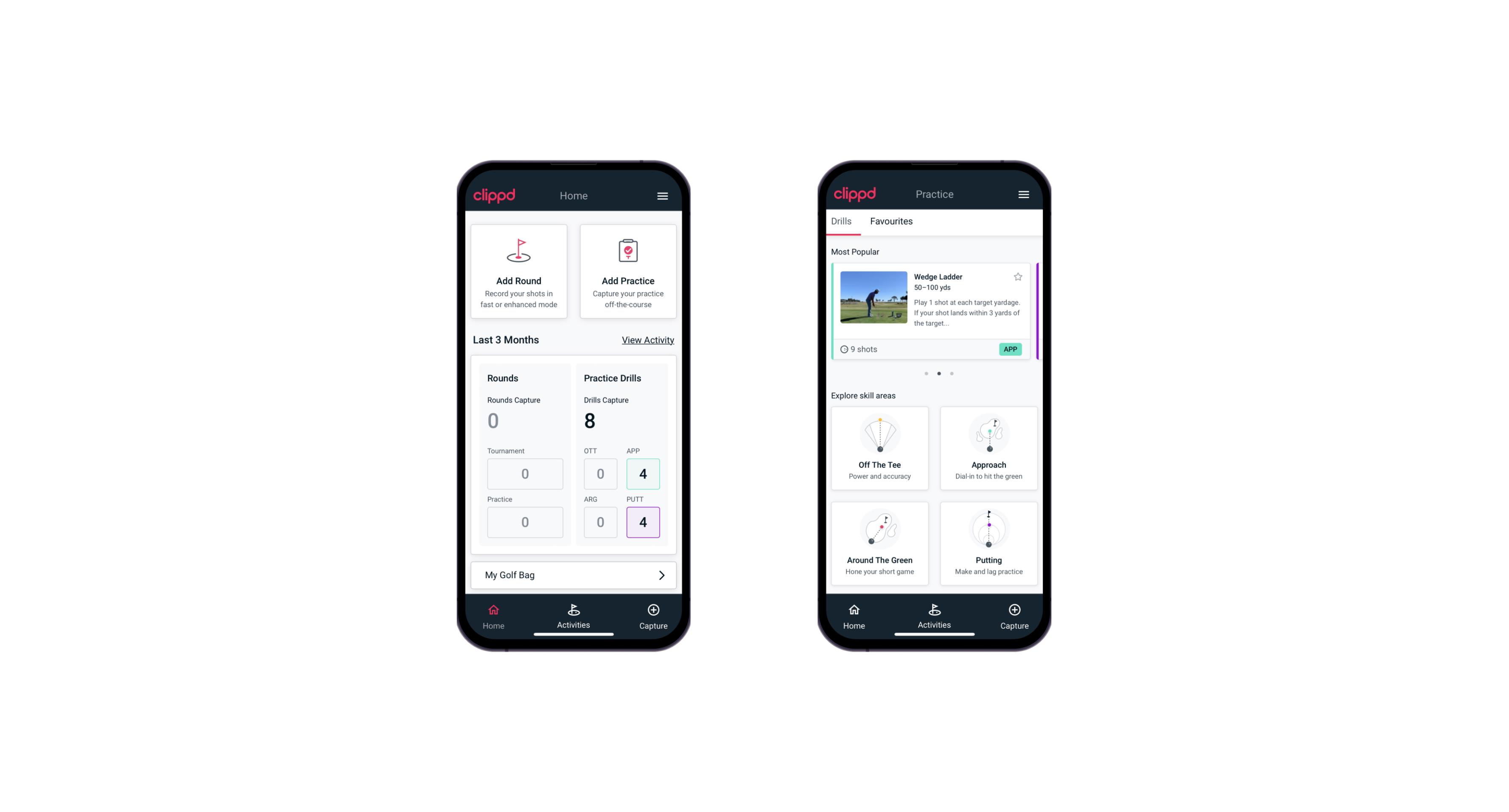Switch to the Favourites tab
Screen dimensions: 1509x812
tap(891, 221)
